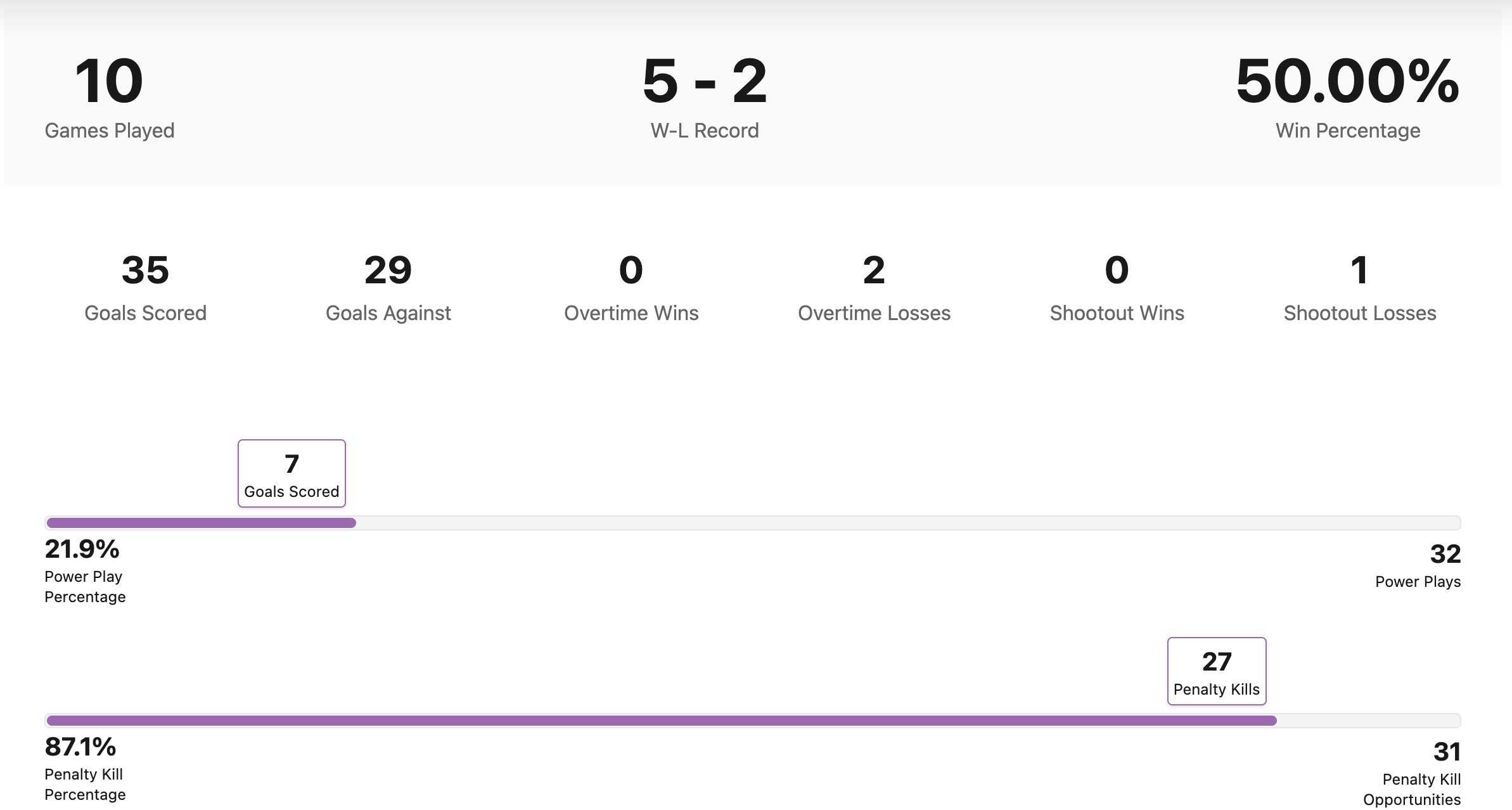1512x810 pixels.
Task: Click the gray unfilled end of penalty kill bar
Action: [1369, 721]
